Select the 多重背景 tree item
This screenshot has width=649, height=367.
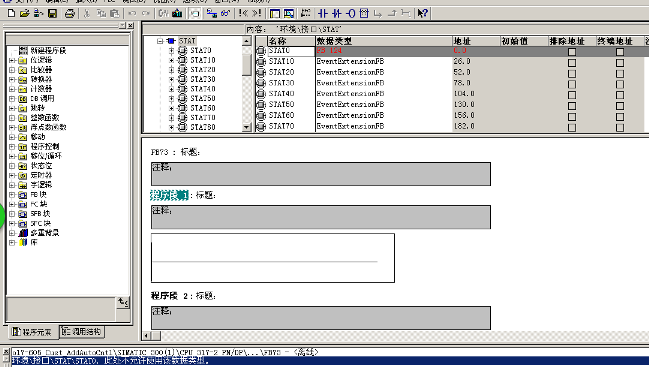point(45,233)
